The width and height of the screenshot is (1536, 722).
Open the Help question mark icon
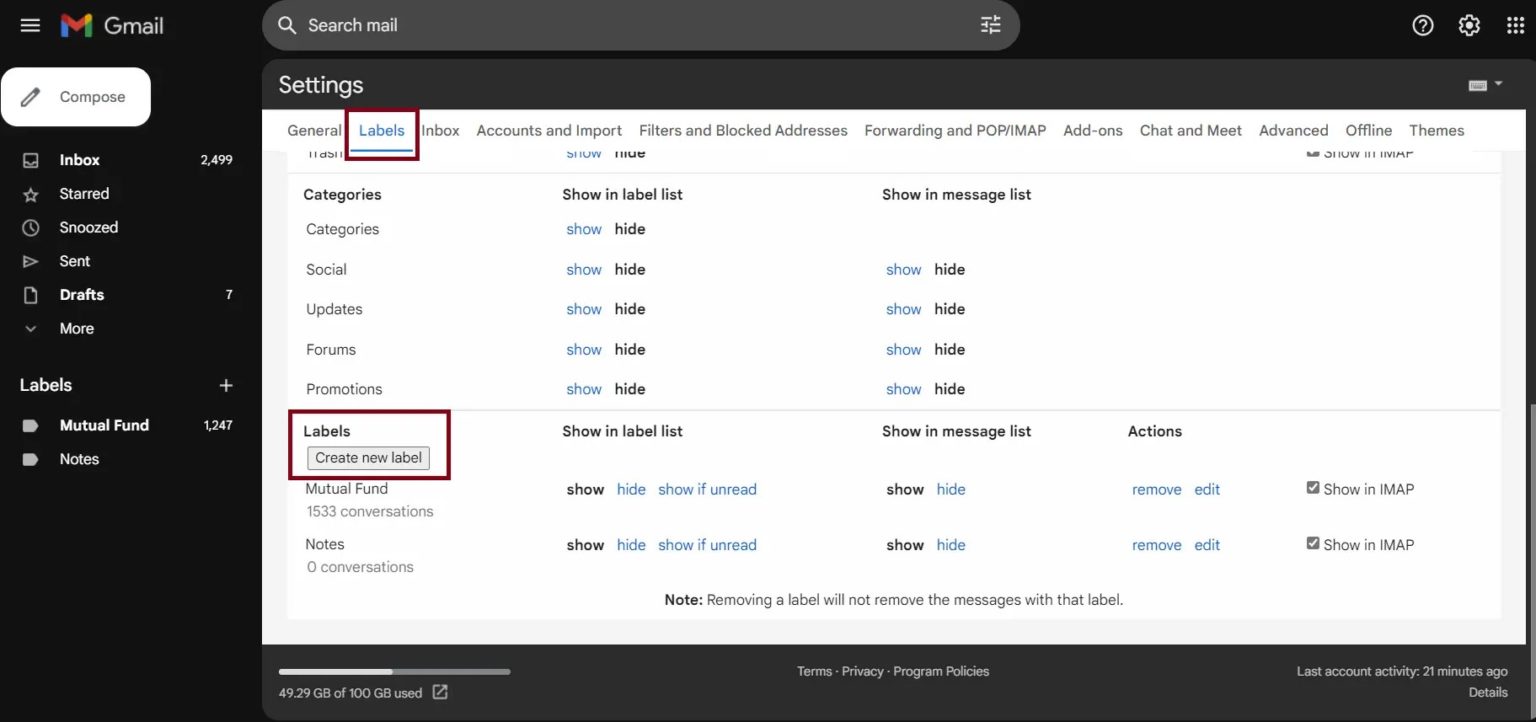[x=1422, y=25]
